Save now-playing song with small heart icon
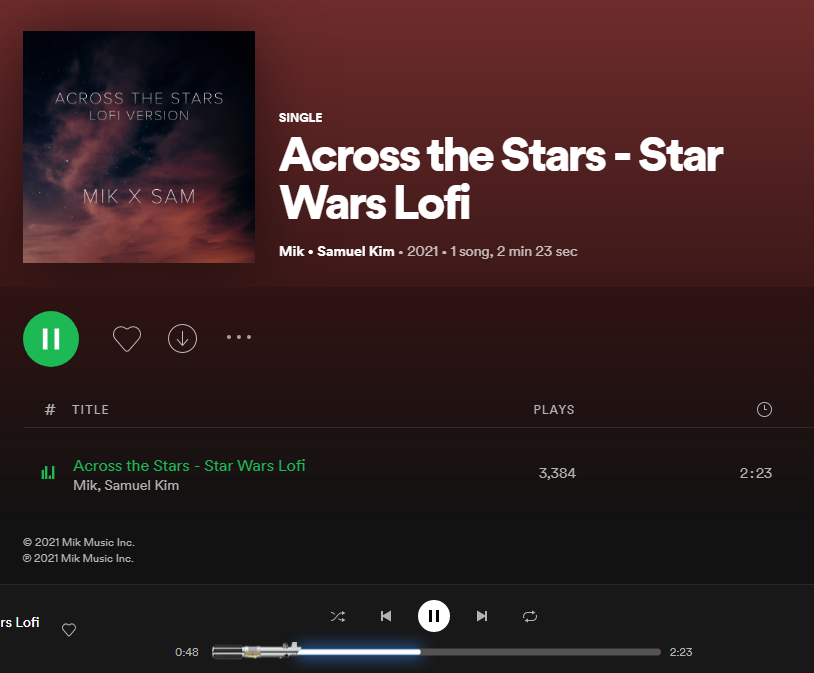 pyautogui.click(x=69, y=630)
